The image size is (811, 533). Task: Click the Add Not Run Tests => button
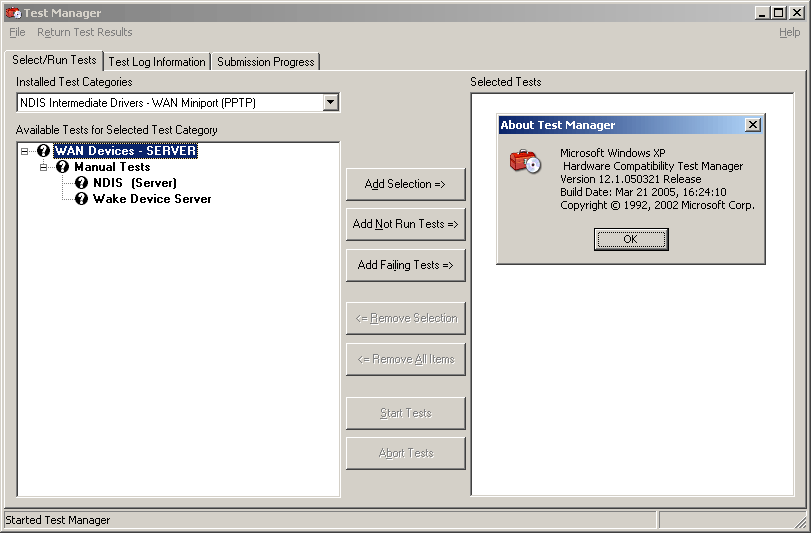(406, 224)
